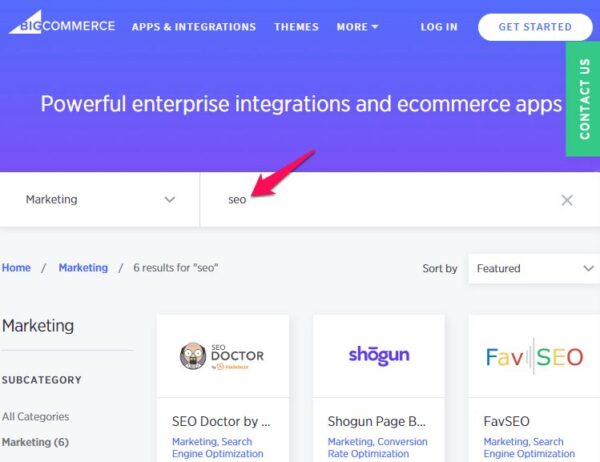Open the Marketing breadcrumb link
Viewport: 600px width, 462px height.
pyautogui.click(x=83, y=268)
